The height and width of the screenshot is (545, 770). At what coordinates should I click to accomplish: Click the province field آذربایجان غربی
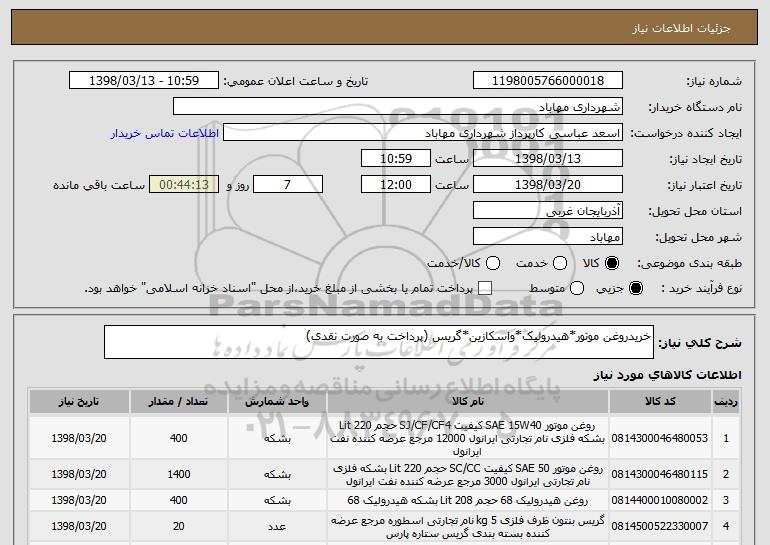coord(548,211)
